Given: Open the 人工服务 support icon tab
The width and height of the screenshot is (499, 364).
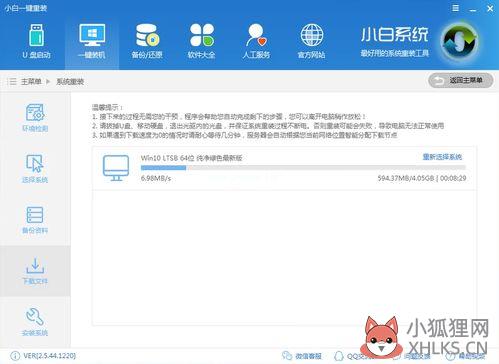Looking at the screenshot, I should pyautogui.click(x=256, y=42).
